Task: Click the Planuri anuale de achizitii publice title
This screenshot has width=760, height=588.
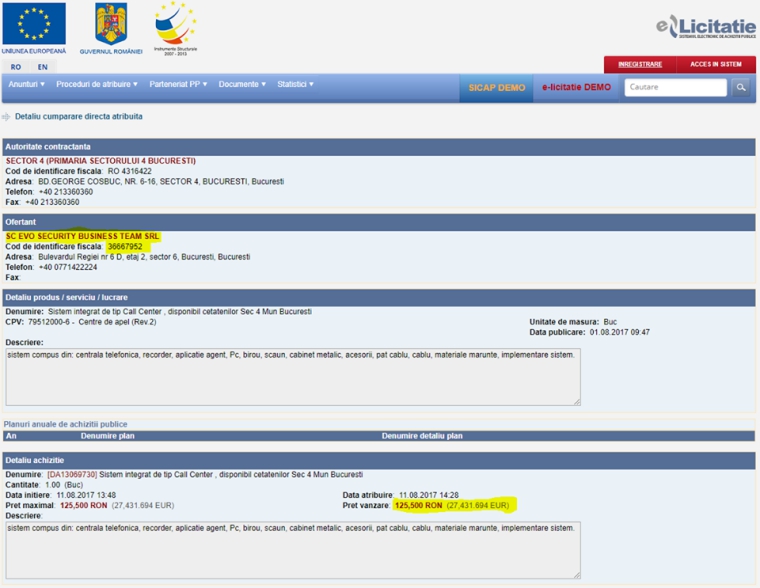Action: (x=65, y=424)
